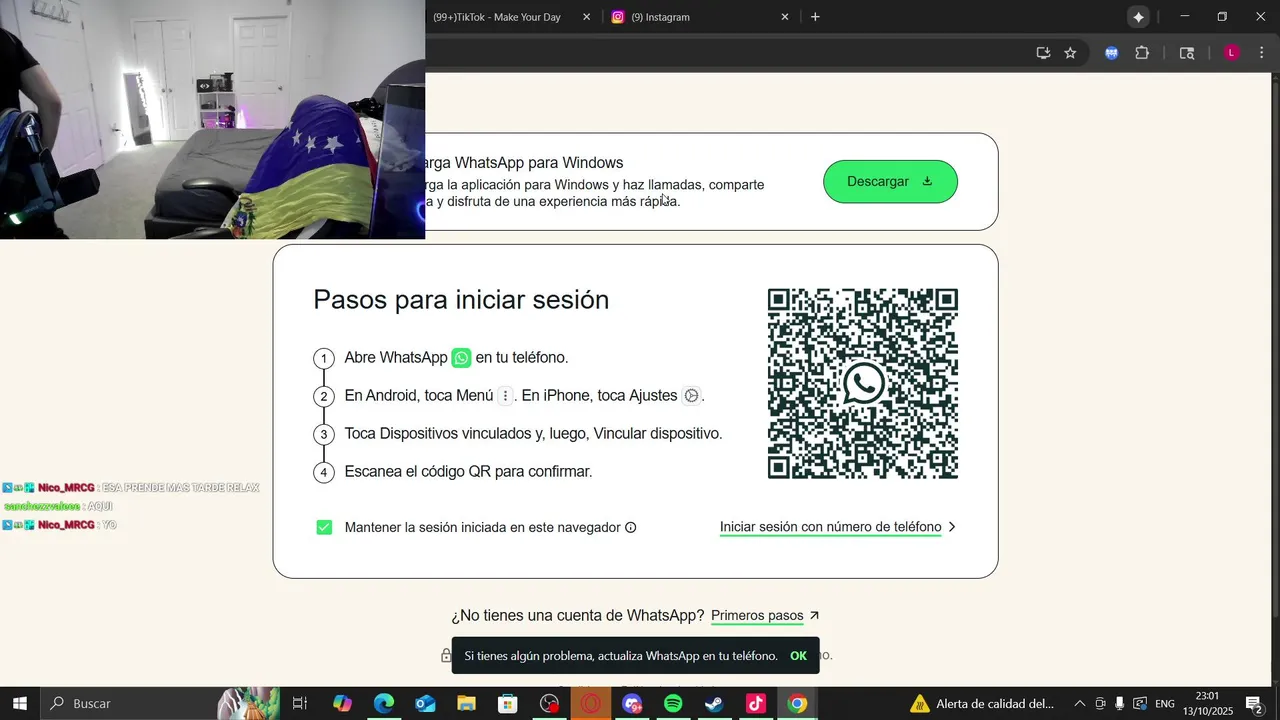
Task: Click the text Escanea el código QR para confirmar
Action: (468, 472)
